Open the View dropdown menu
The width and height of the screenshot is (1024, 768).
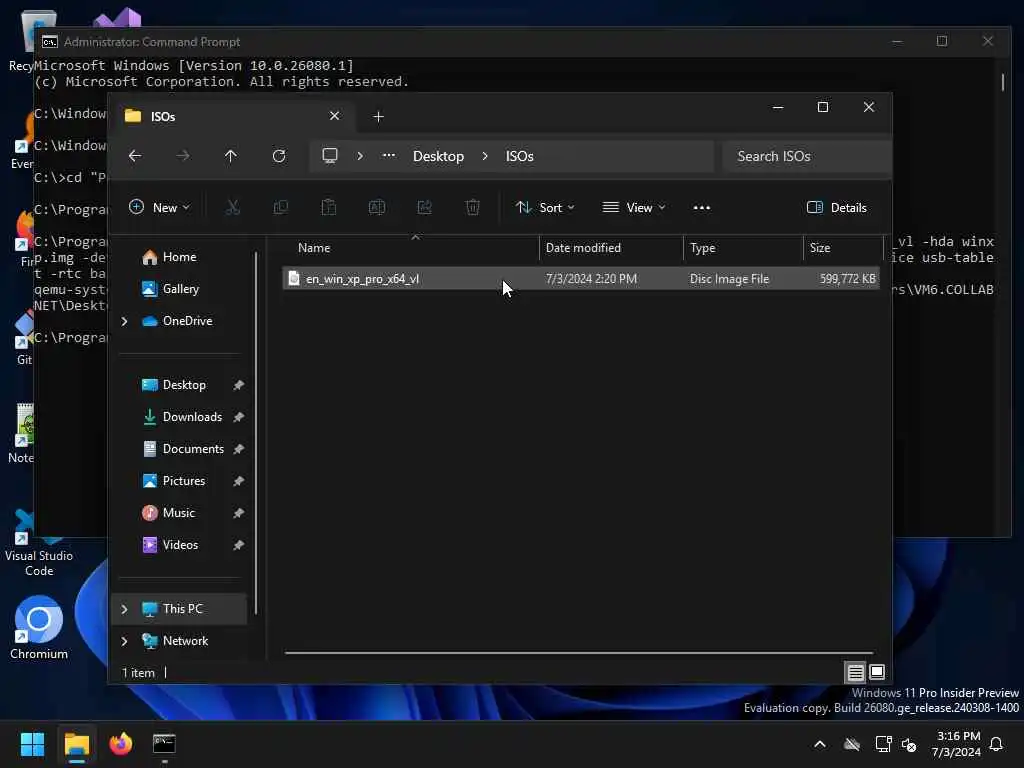click(633, 208)
